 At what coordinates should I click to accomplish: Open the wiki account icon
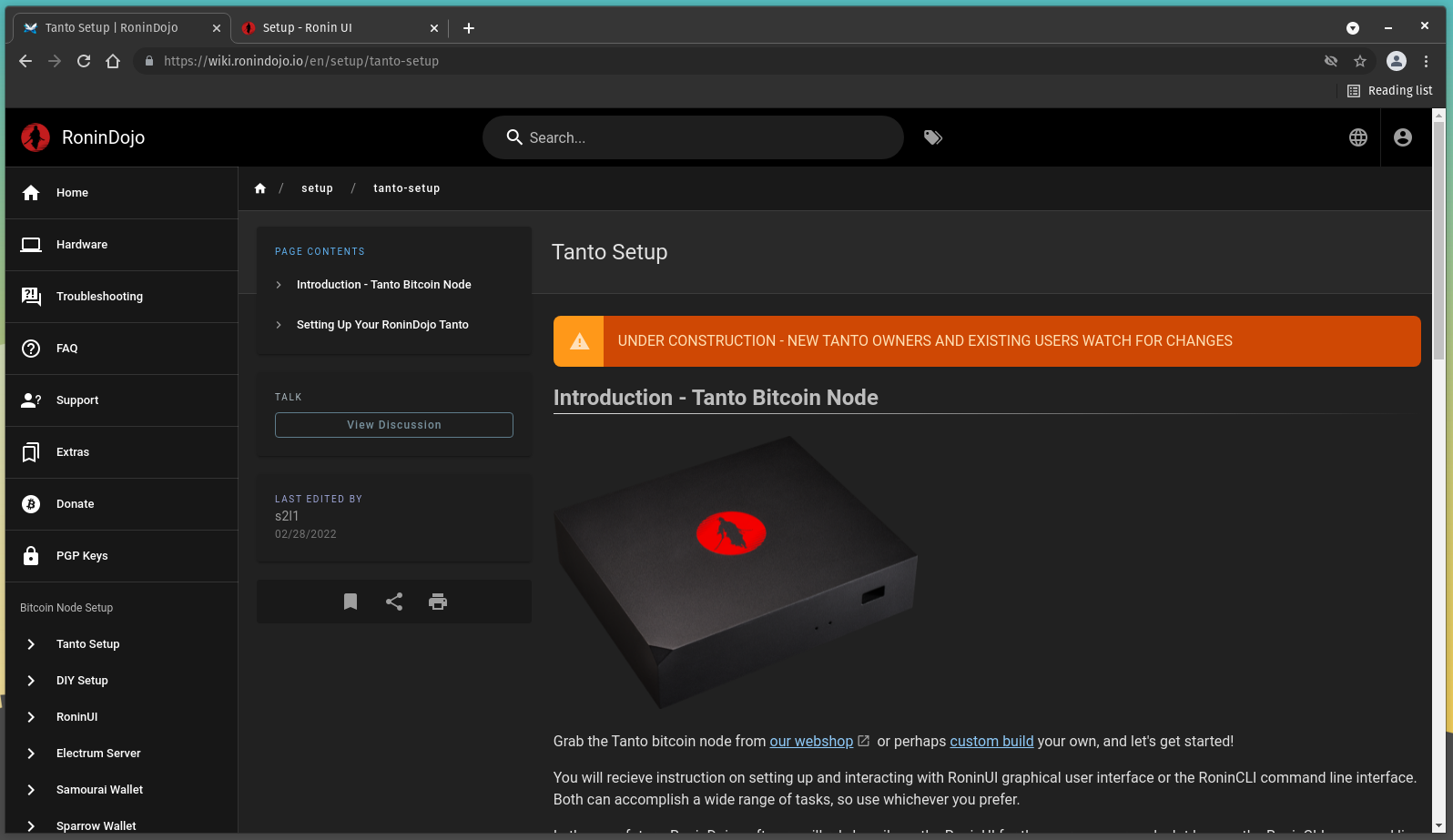click(x=1403, y=137)
